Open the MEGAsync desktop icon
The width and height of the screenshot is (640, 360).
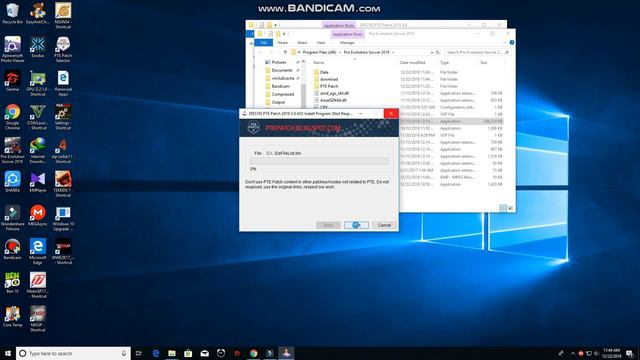point(38,216)
